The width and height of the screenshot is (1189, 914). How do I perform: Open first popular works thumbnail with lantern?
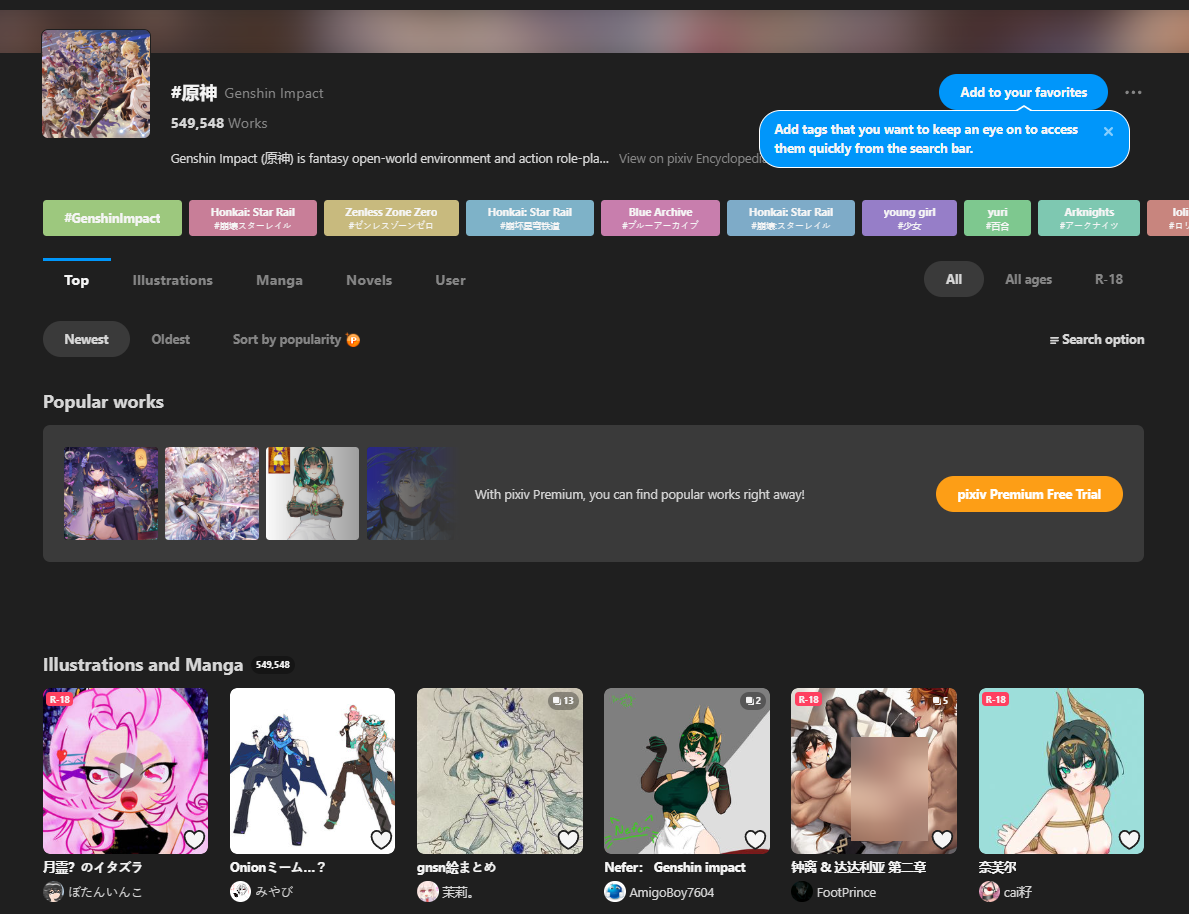point(111,493)
